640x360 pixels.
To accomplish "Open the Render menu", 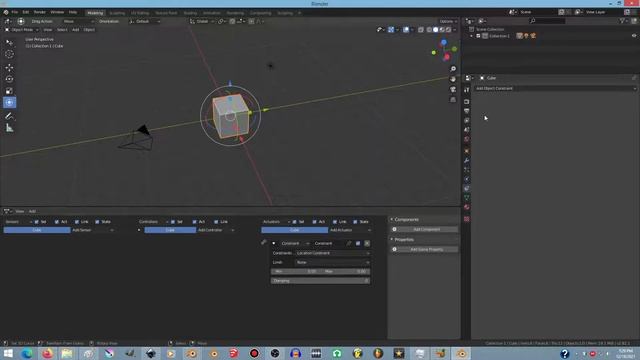I will [40, 12].
